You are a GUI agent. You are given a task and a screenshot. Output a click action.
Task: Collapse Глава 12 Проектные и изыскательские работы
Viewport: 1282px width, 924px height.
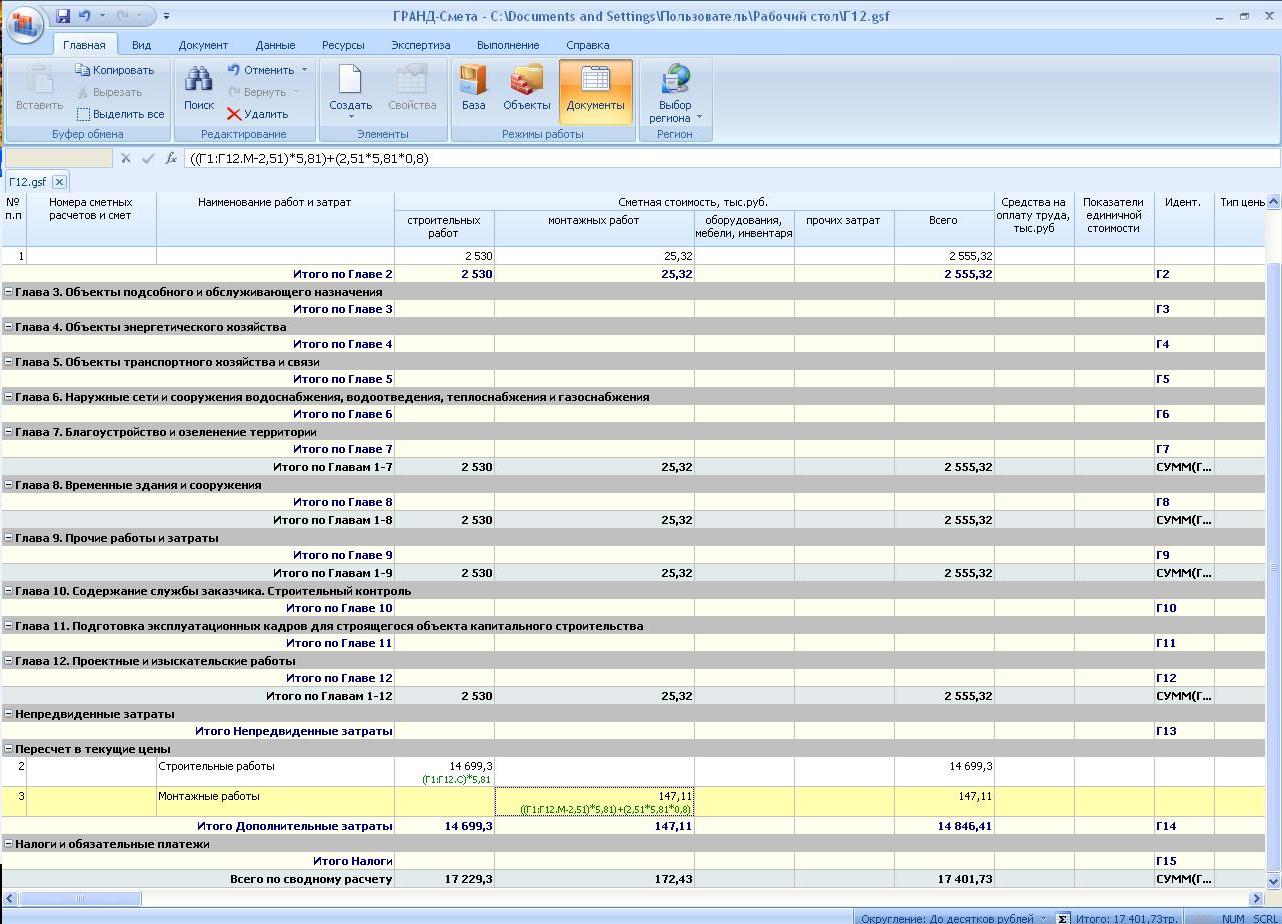click(x=9, y=661)
